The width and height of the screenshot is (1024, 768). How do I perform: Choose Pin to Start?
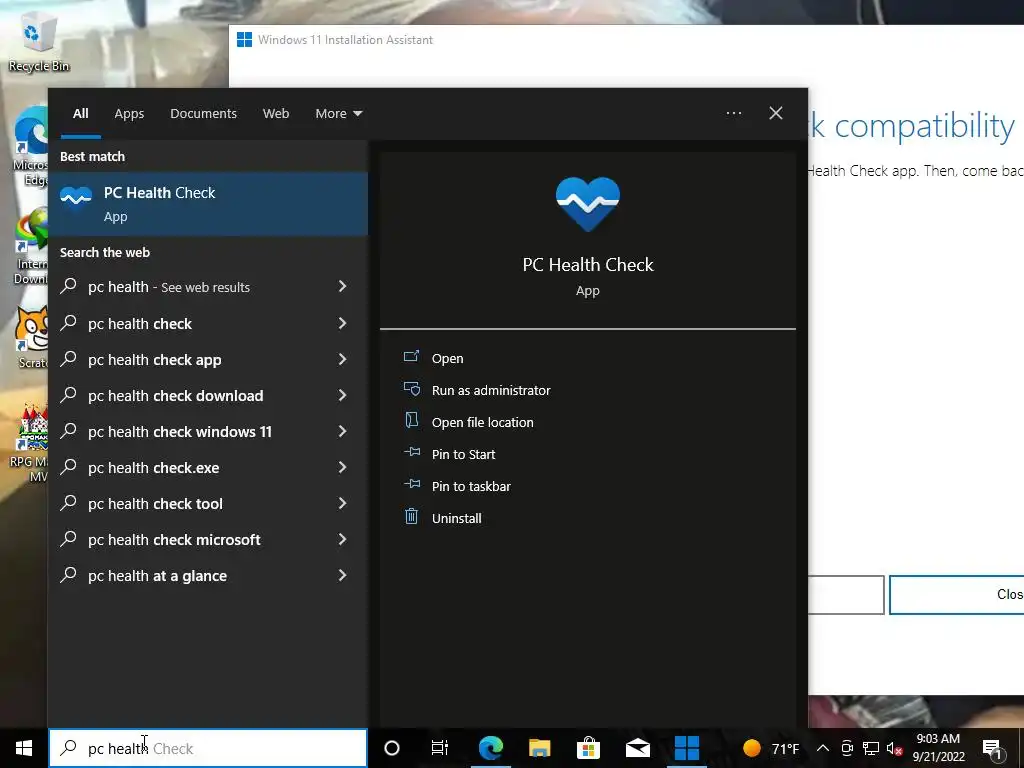coord(464,454)
